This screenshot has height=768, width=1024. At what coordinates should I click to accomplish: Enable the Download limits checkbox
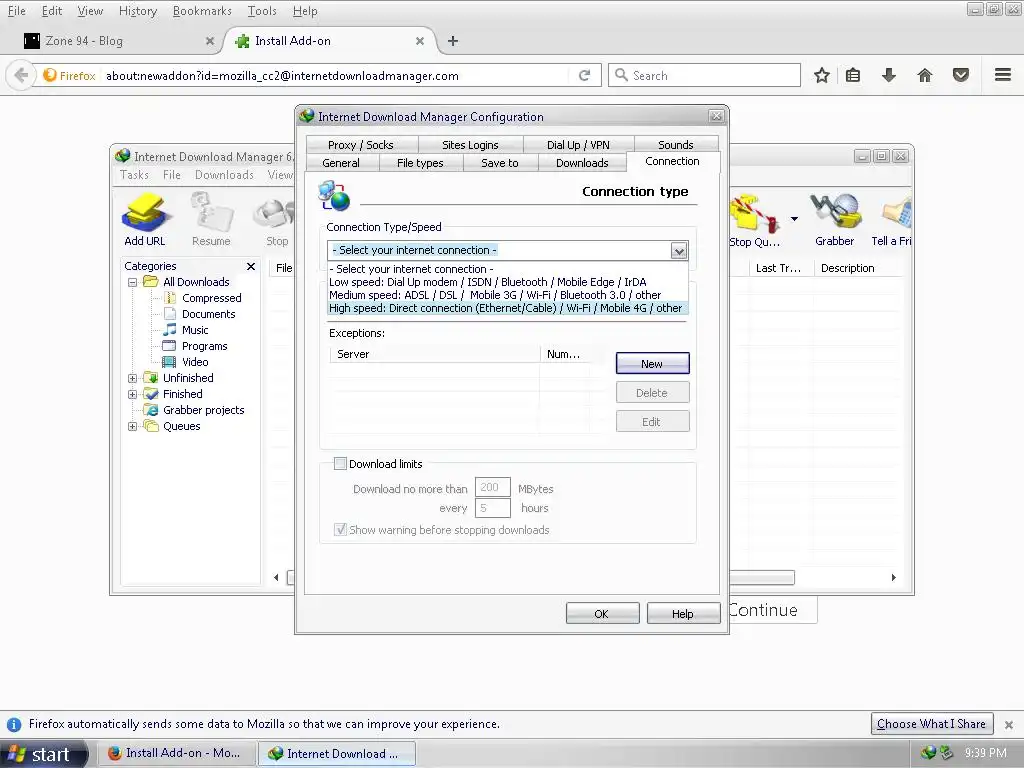point(340,464)
